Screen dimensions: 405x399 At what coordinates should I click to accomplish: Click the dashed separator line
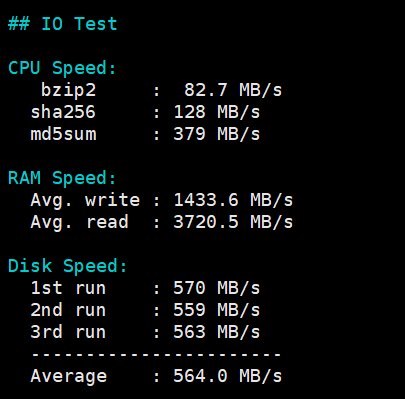point(156,354)
